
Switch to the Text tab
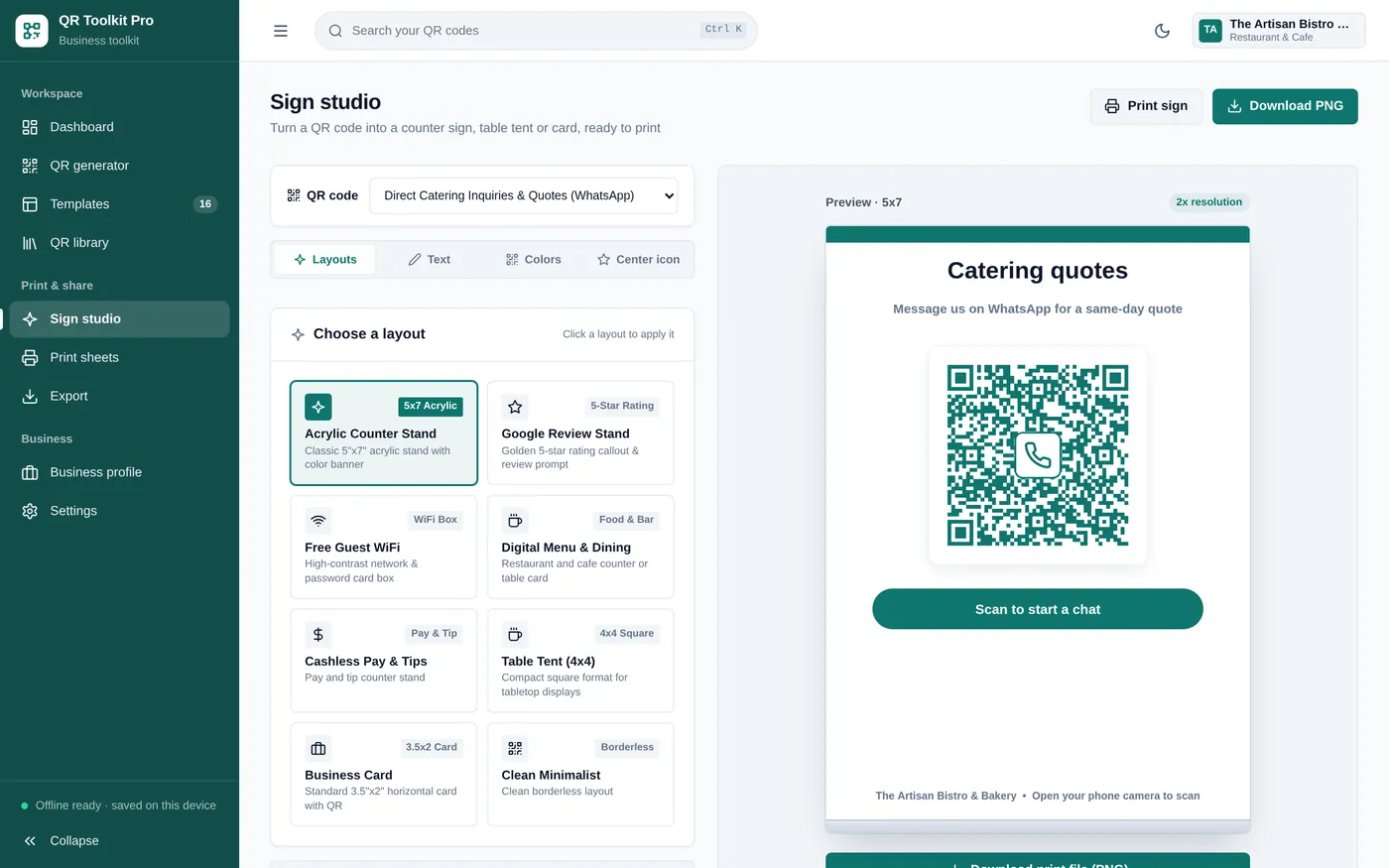click(x=430, y=260)
